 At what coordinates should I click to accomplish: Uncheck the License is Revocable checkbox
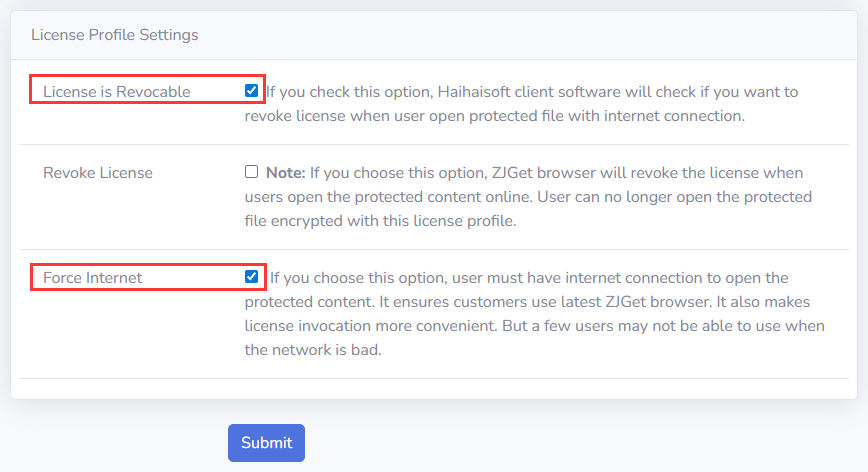[251, 91]
